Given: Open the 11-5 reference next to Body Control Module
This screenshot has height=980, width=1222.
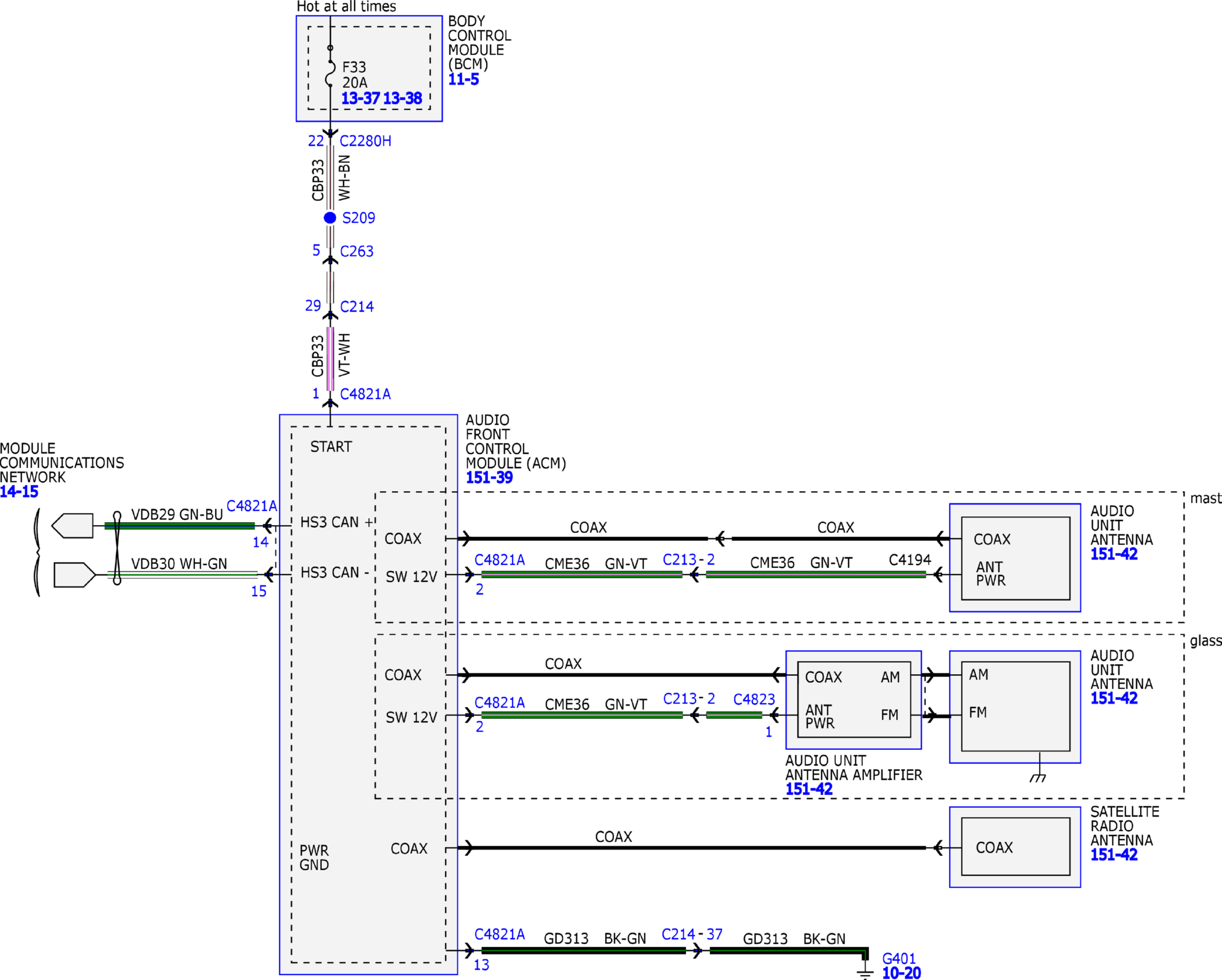Looking at the screenshot, I should pos(463,79).
